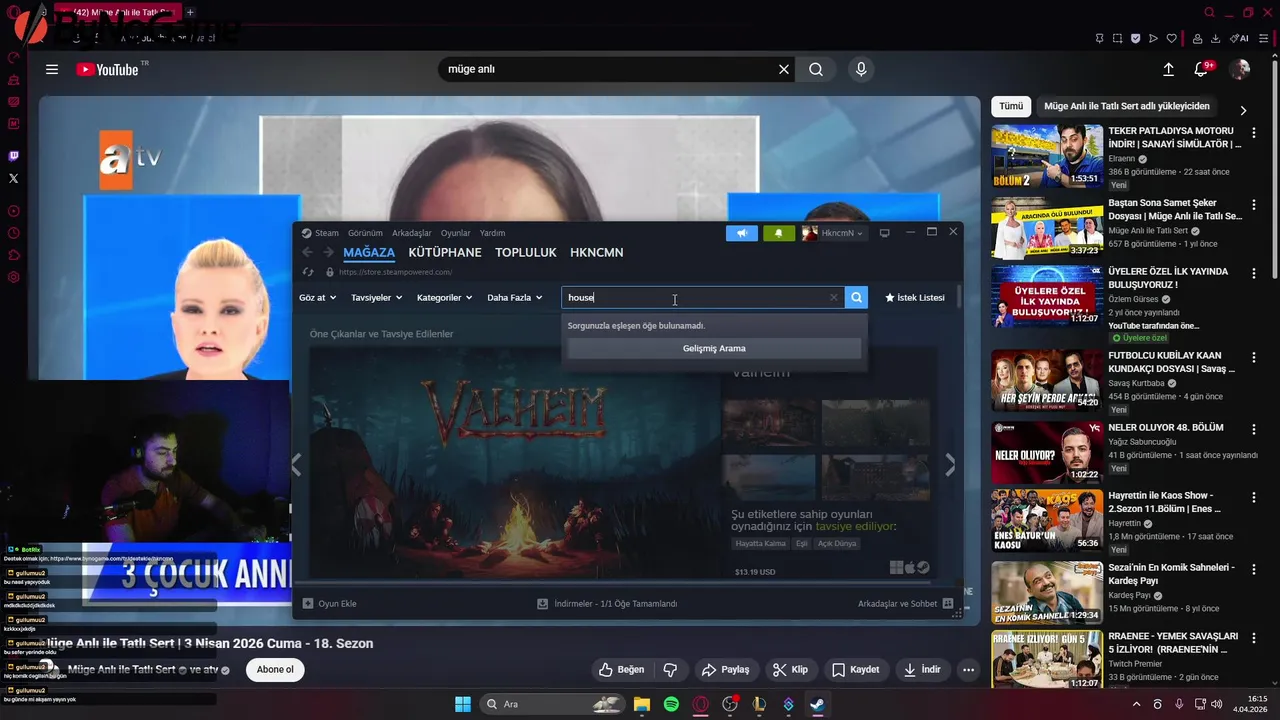Open Görünüm menu in Steam
Image resolution: width=1280 pixels, height=720 pixels.
click(x=365, y=233)
